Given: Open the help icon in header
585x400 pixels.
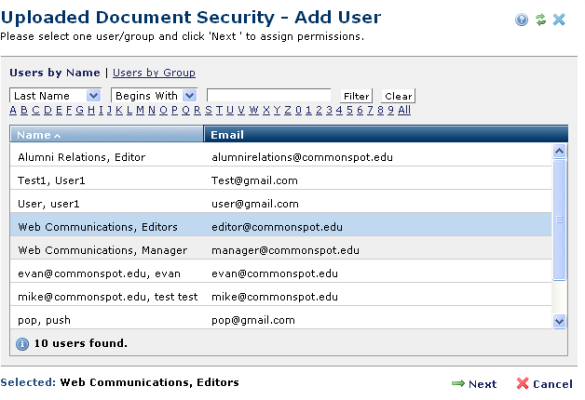Looking at the screenshot, I should 522,19.
